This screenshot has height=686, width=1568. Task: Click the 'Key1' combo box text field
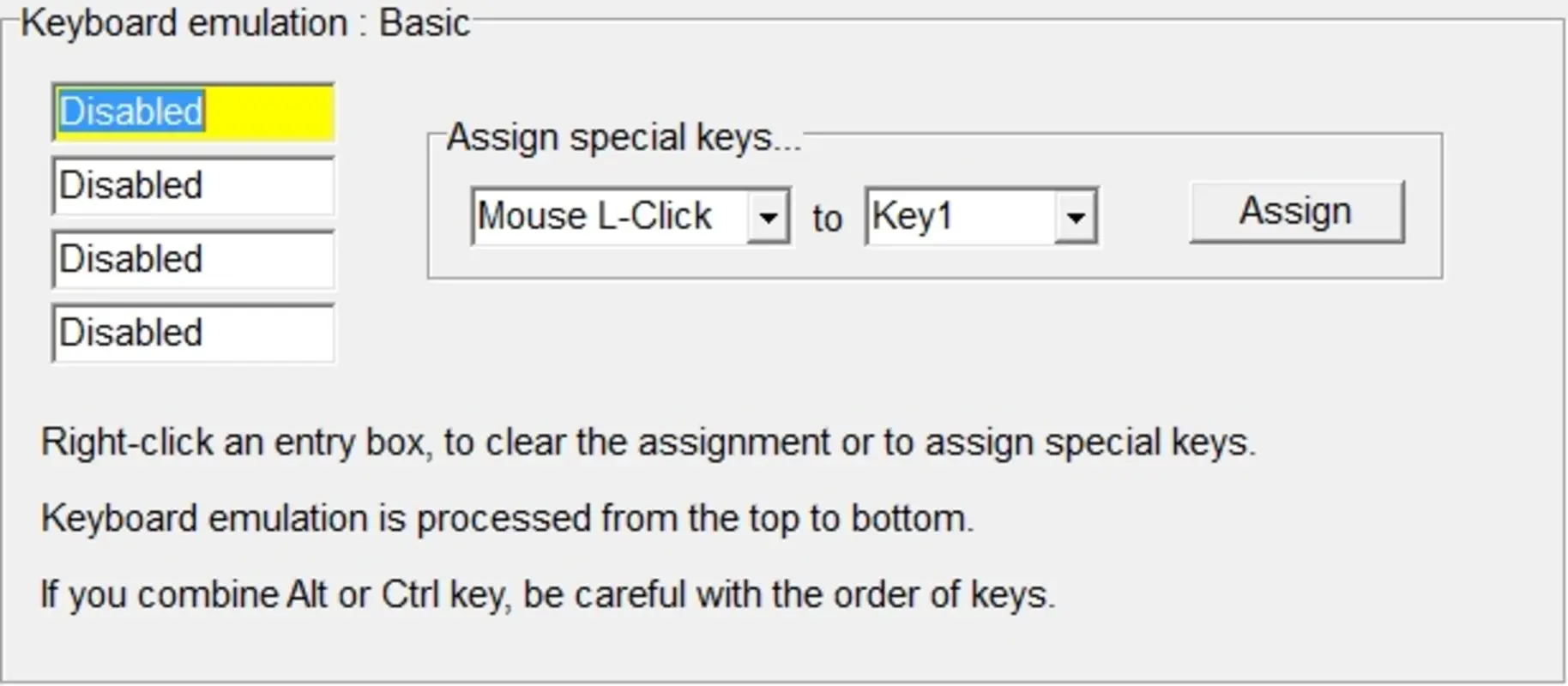click(961, 217)
